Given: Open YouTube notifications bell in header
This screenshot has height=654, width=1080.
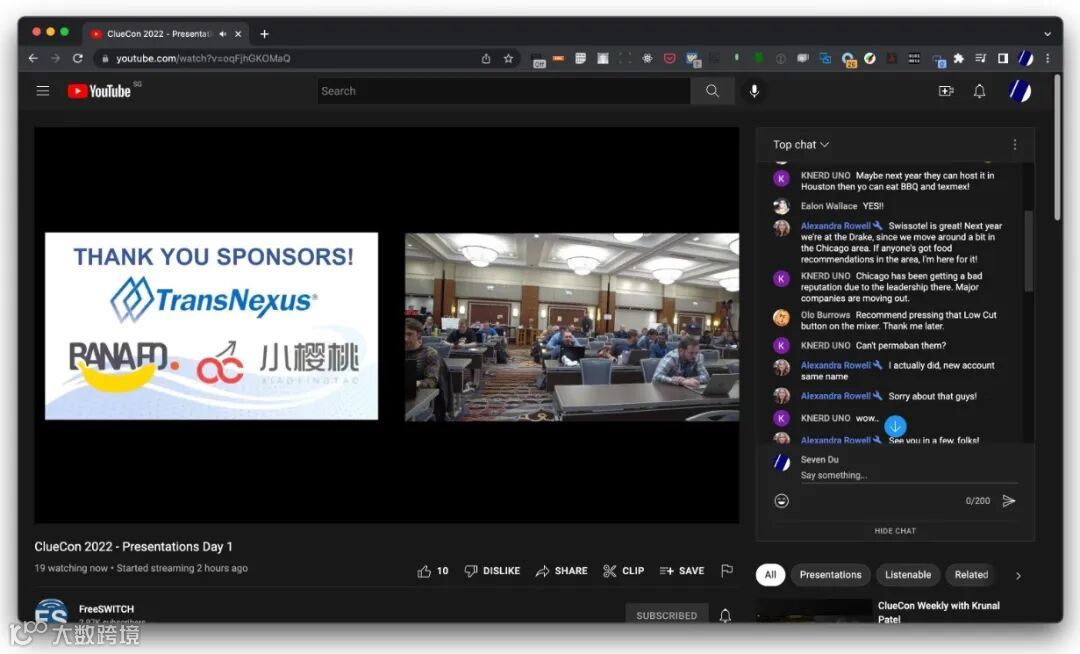Looking at the screenshot, I should click(x=979, y=91).
